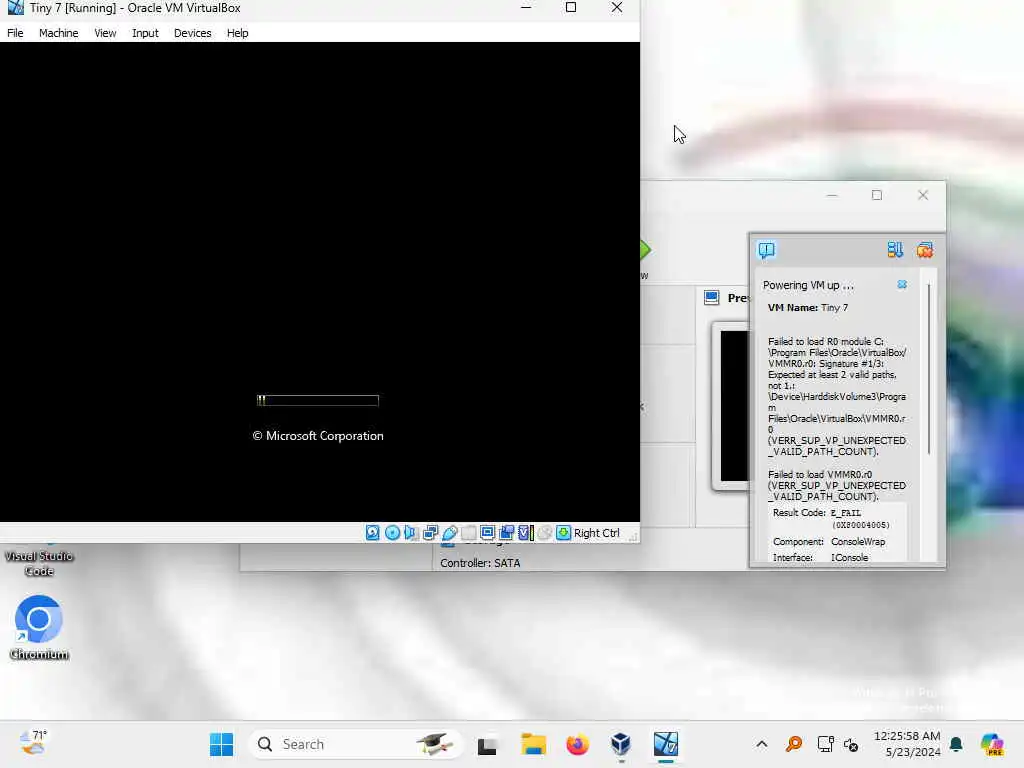The height and width of the screenshot is (768, 1024).
Task: Click the keyboard capture host key icon
Action: (563, 533)
